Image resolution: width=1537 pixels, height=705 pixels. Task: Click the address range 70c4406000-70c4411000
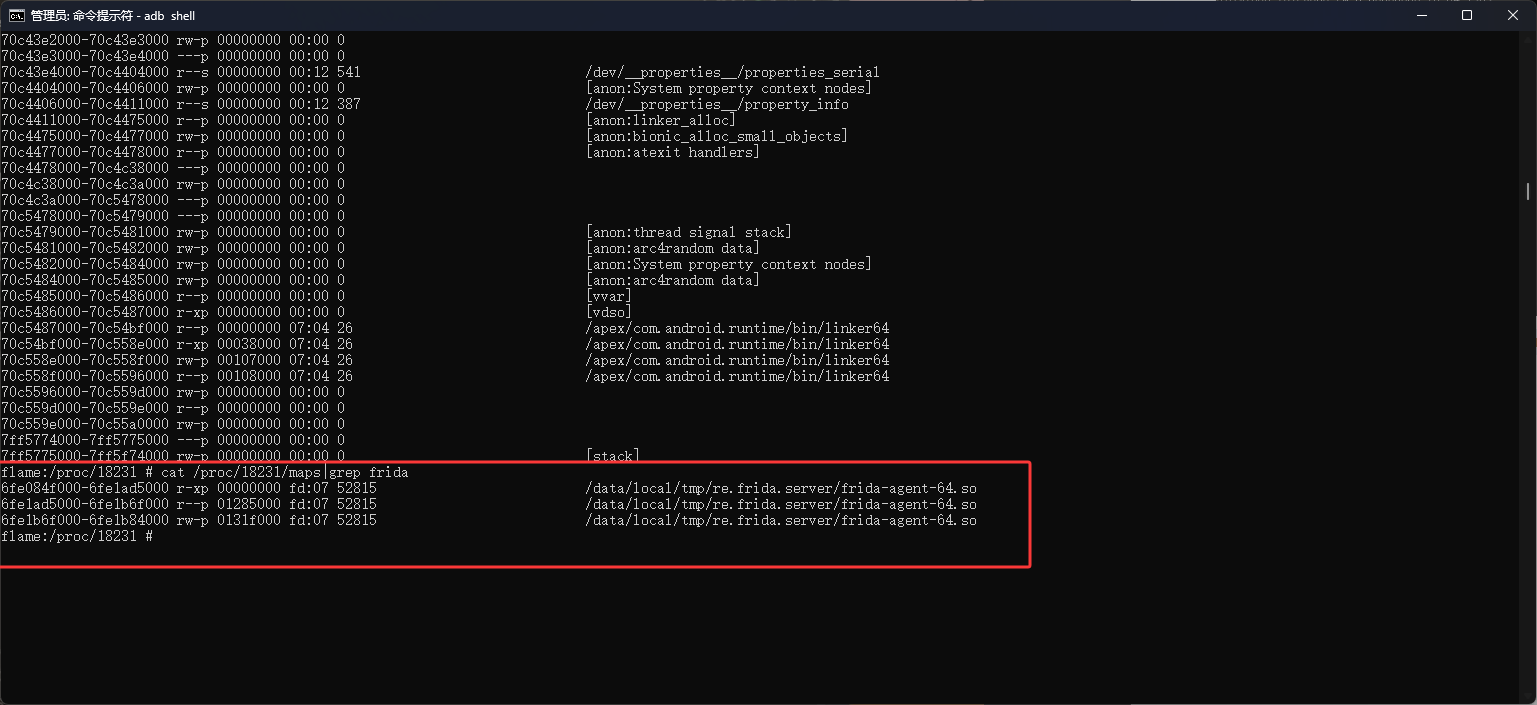click(84, 104)
